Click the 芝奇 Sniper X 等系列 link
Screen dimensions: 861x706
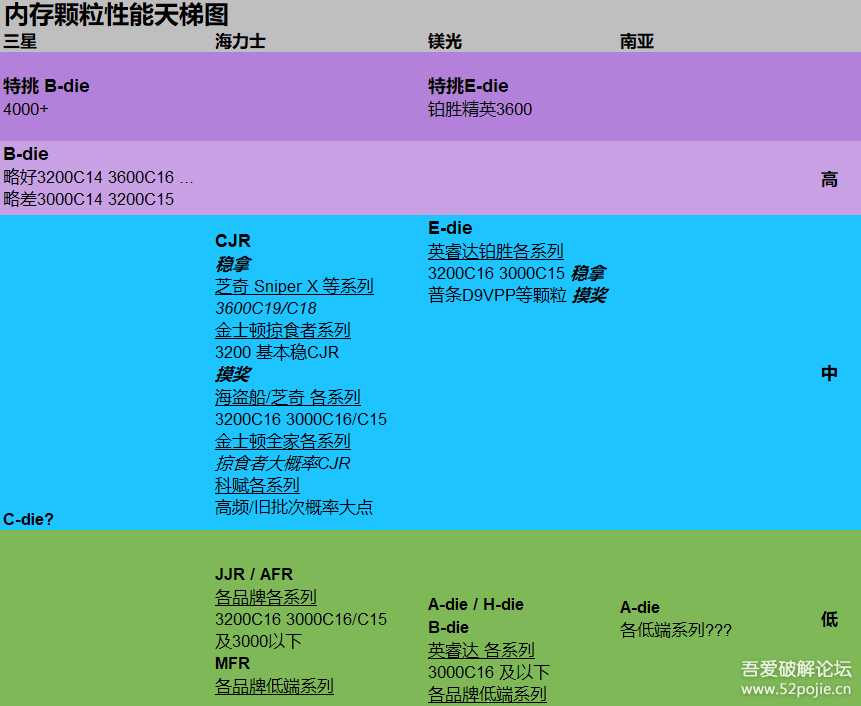(x=294, y=286)
